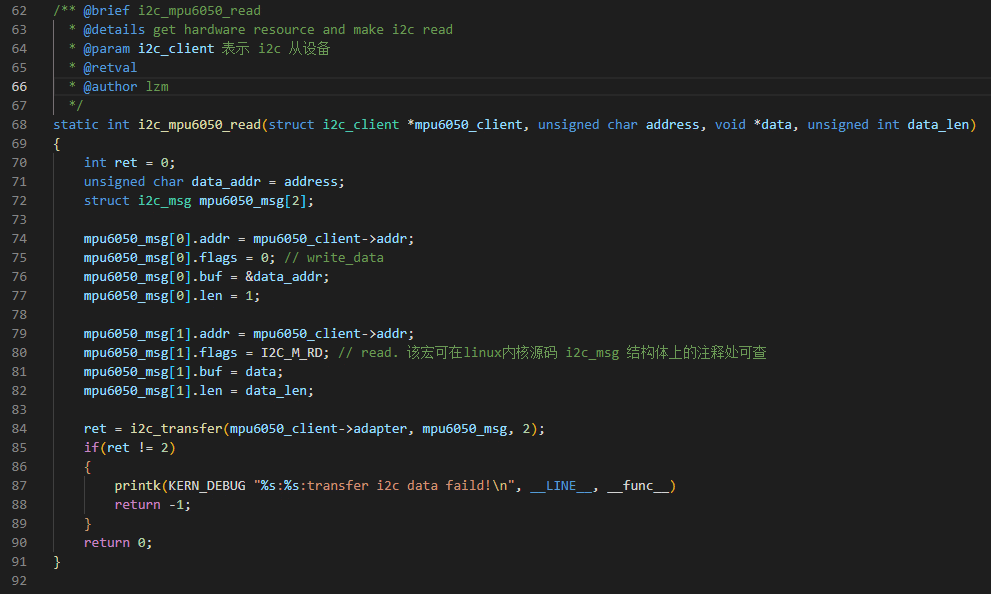This screenshot has height=594, width=991.
Task: Click the struct i2c_msg declaration on line 72
Action: click(x=198, y=200)
